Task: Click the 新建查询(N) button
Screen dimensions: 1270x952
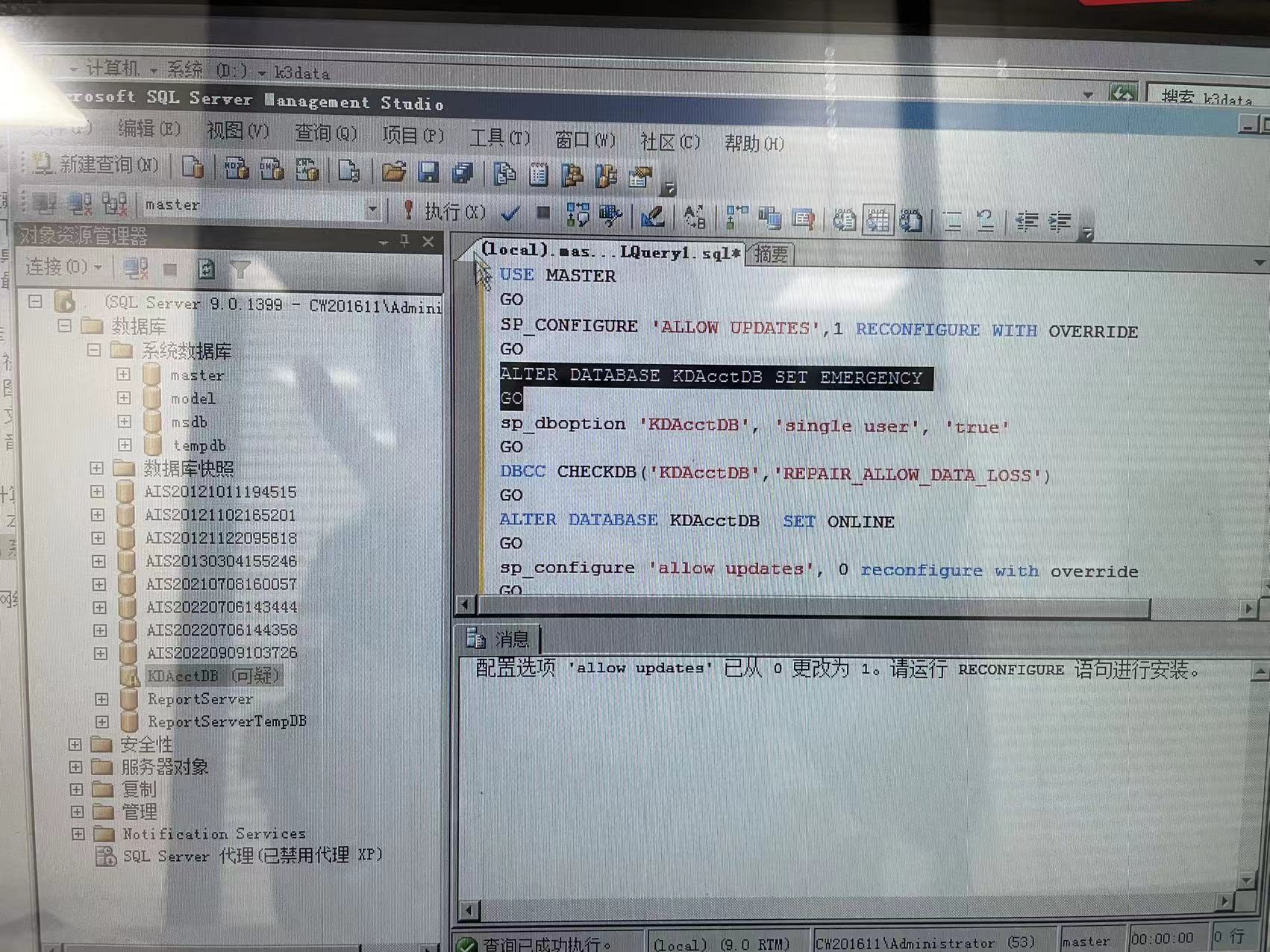Action: click(97, 165)
